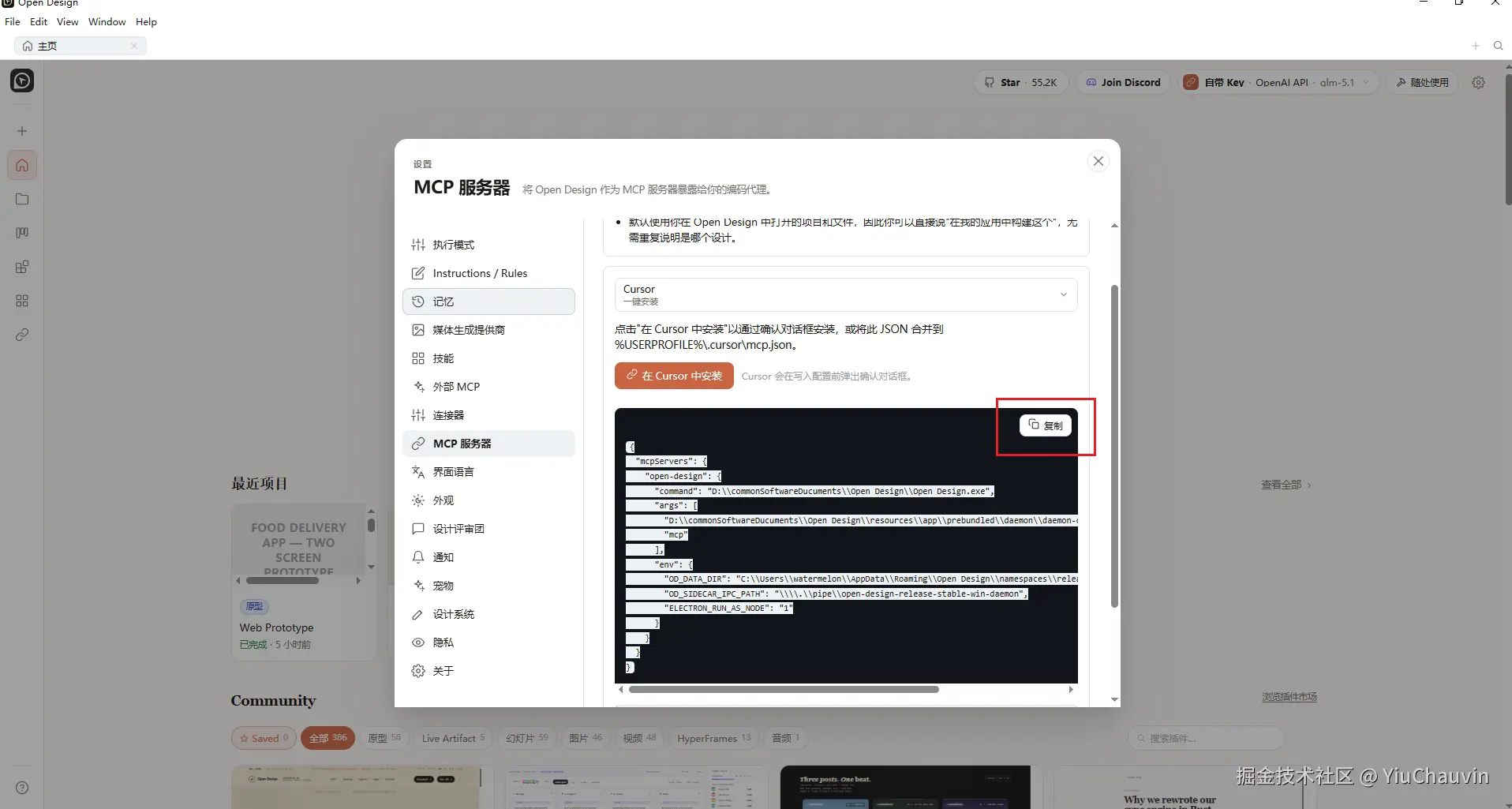Open 外部 MCP section
The width and height of the screenshot is (1512, 809).
(x=488, y=387)
